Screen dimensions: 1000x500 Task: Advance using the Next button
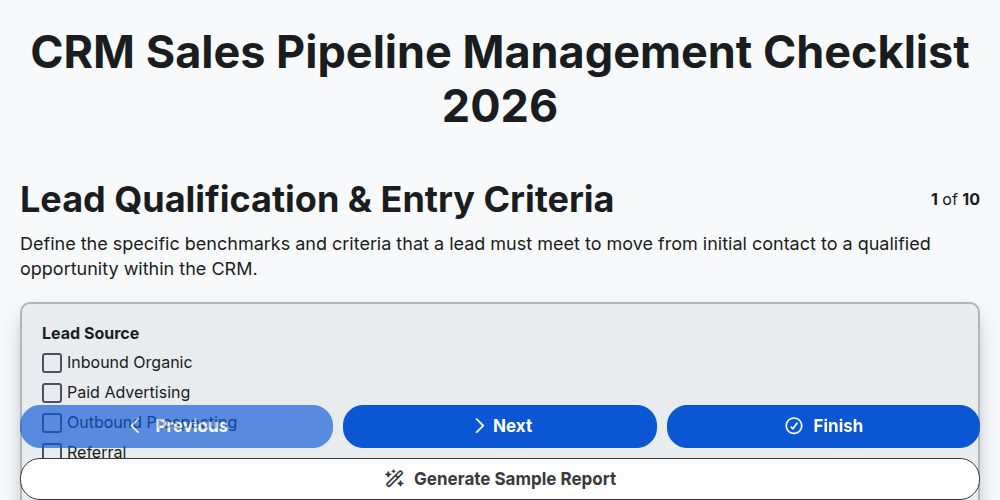click(x=500, y=426)
